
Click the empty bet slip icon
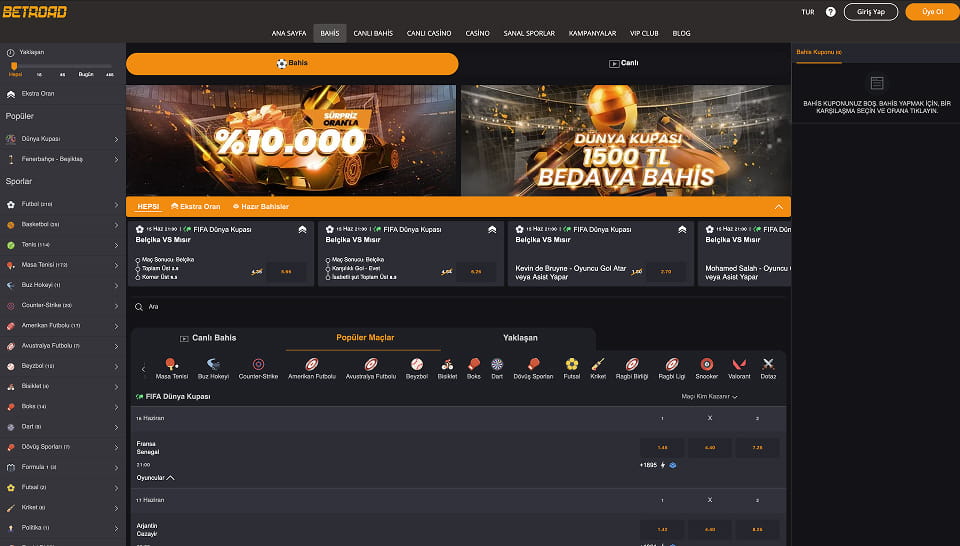point(877,83)
